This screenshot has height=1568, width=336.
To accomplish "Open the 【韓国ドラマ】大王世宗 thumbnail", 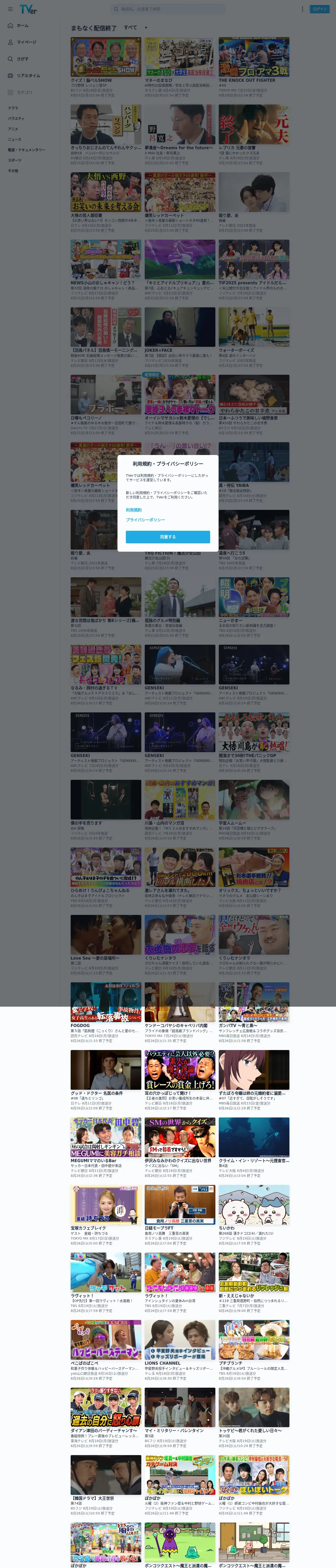I will pyautogui.click(x=105, y=1475).
